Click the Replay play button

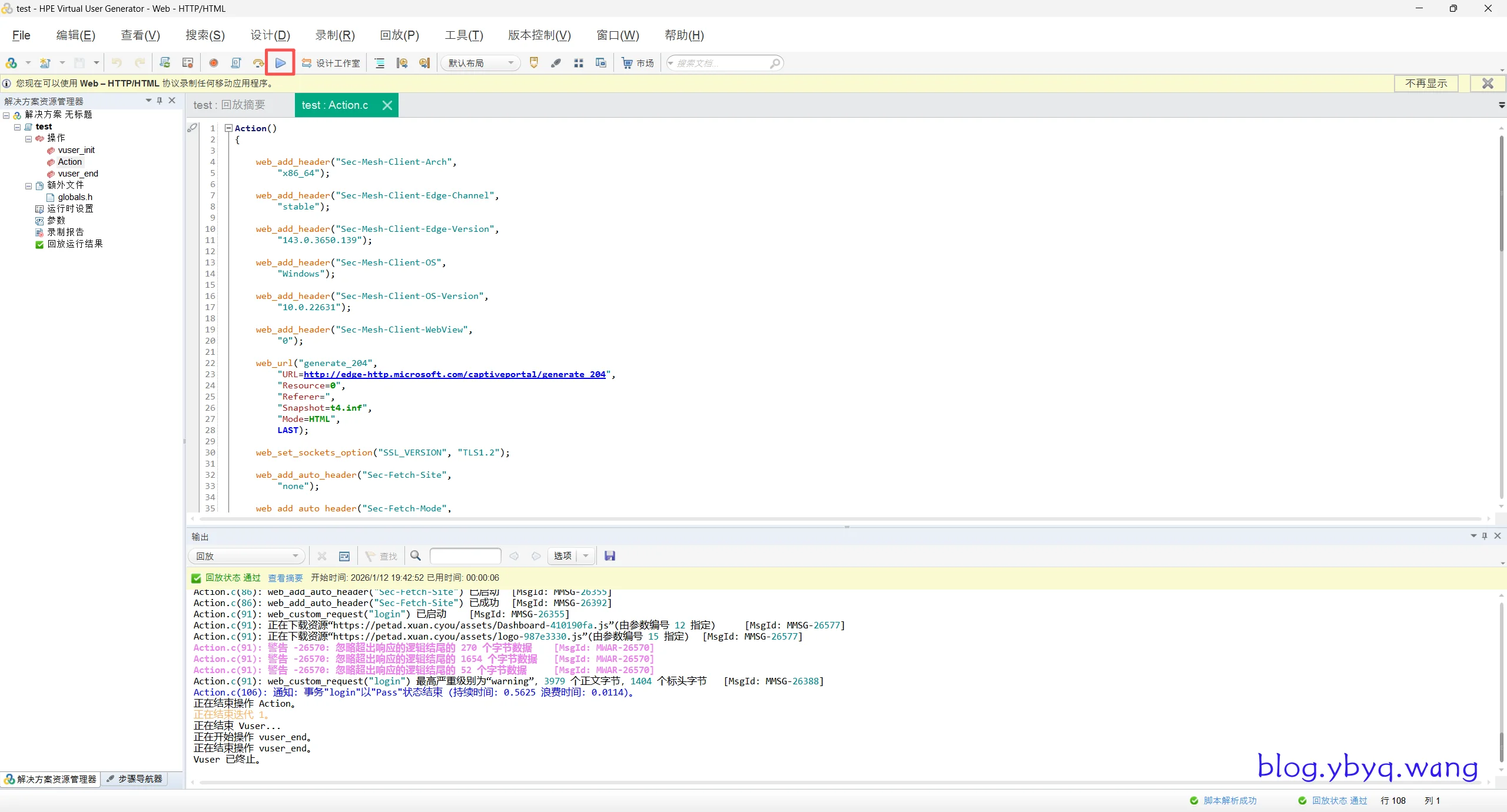tap(280, 63)
